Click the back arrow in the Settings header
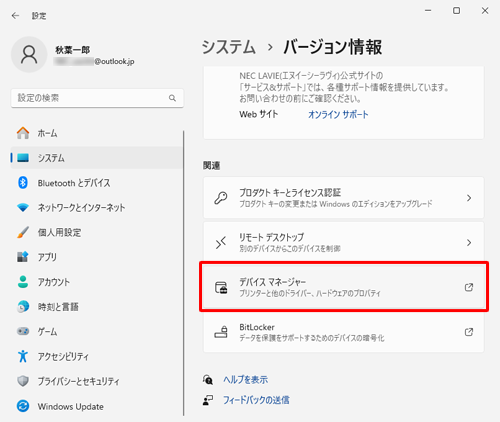 [x=15, y=16]
